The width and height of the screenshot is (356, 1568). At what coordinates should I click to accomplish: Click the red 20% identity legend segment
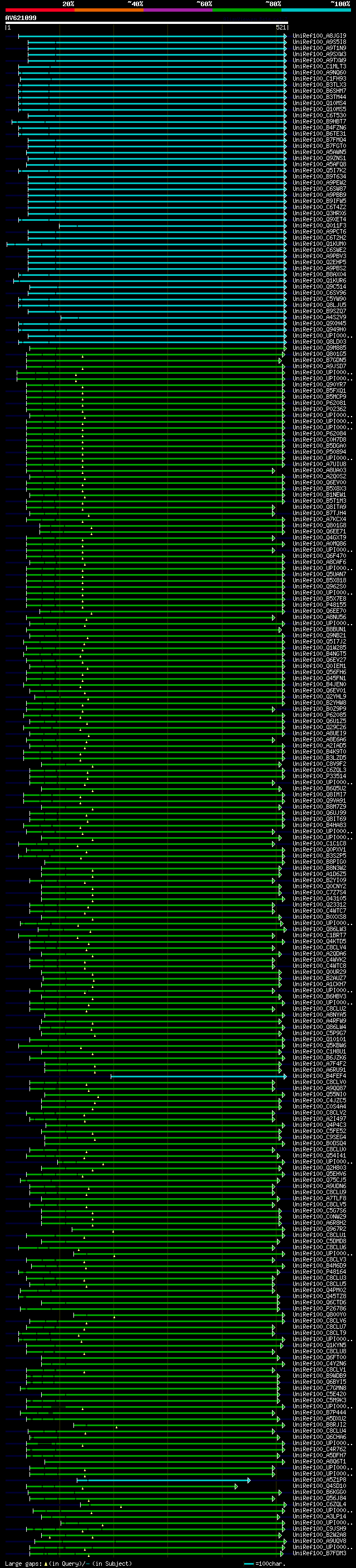[40, 10]
